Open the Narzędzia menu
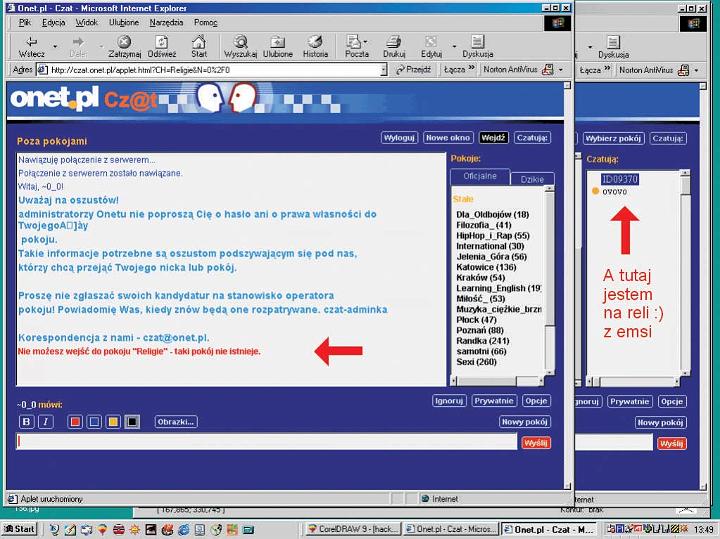 [166, 22]
